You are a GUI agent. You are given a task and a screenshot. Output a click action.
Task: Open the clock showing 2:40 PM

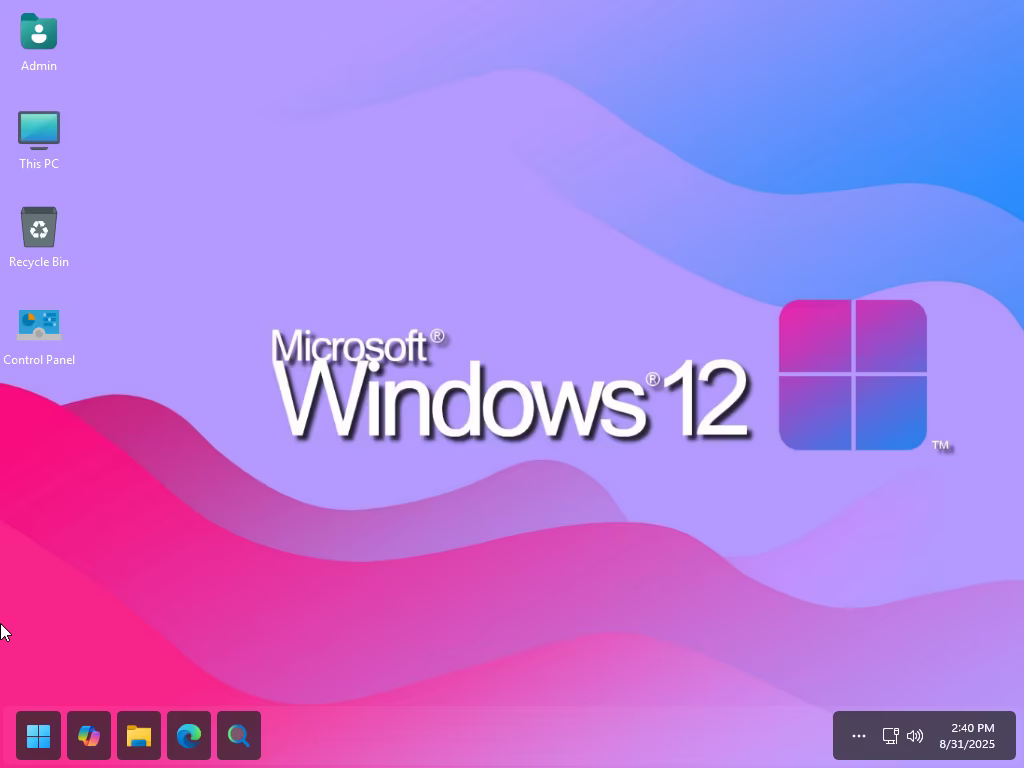pyautogui.click(x=972, y=728)
